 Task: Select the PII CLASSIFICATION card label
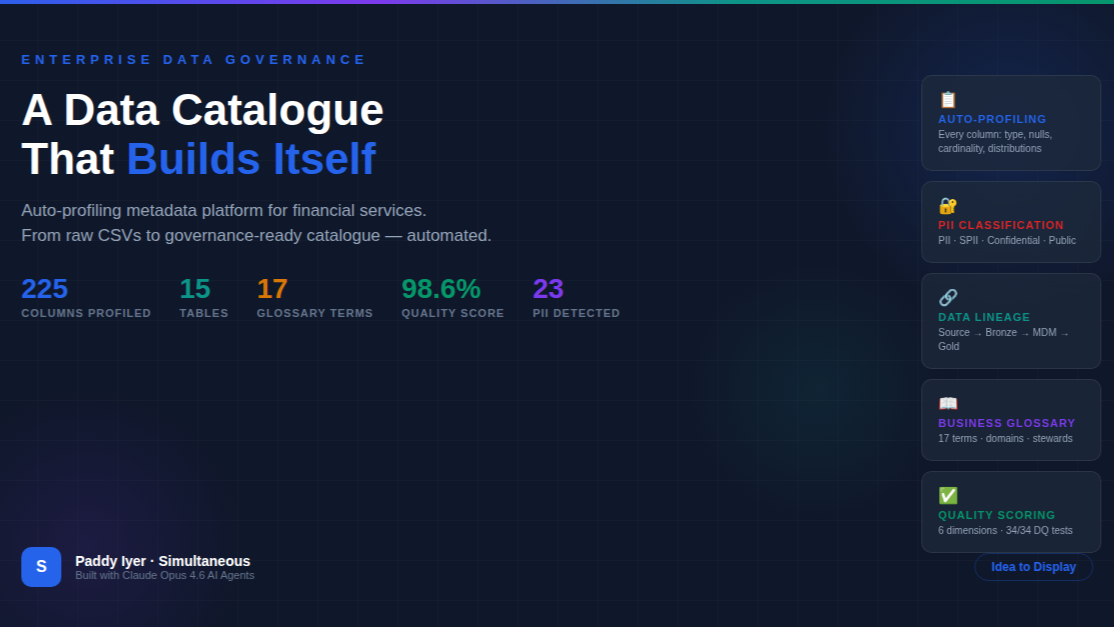(1001, 225)
